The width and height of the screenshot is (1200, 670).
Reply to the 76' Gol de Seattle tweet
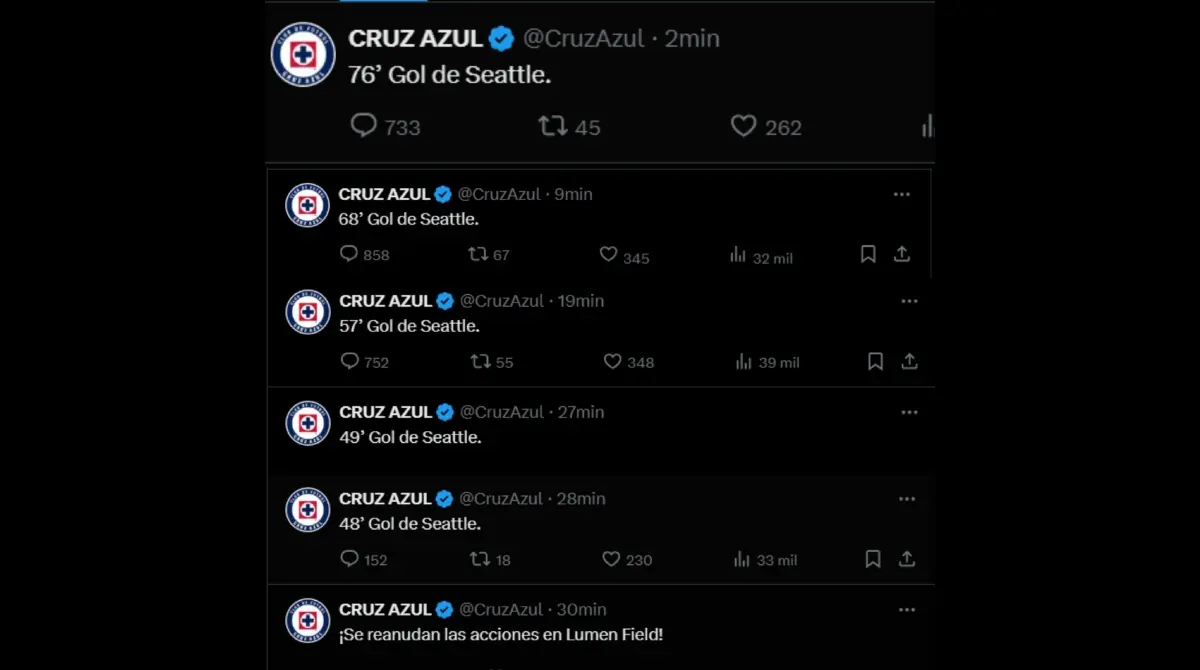pyautogui.click(x=364, y=126)
